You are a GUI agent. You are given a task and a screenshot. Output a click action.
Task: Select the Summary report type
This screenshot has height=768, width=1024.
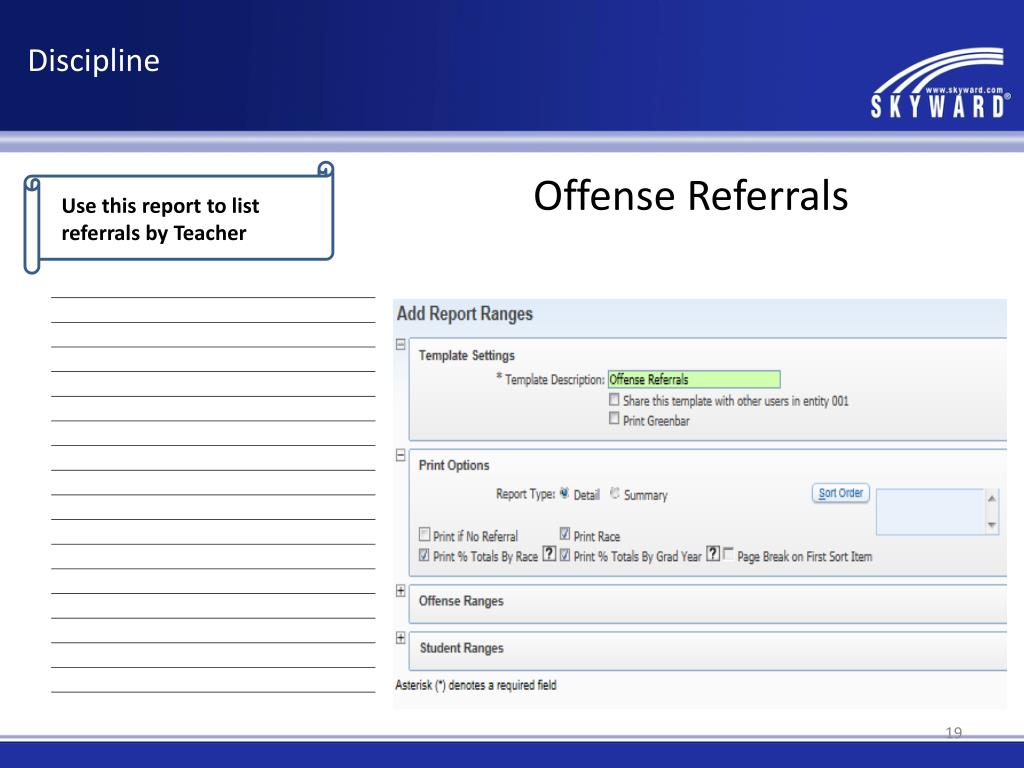click(x=615, y=494)
